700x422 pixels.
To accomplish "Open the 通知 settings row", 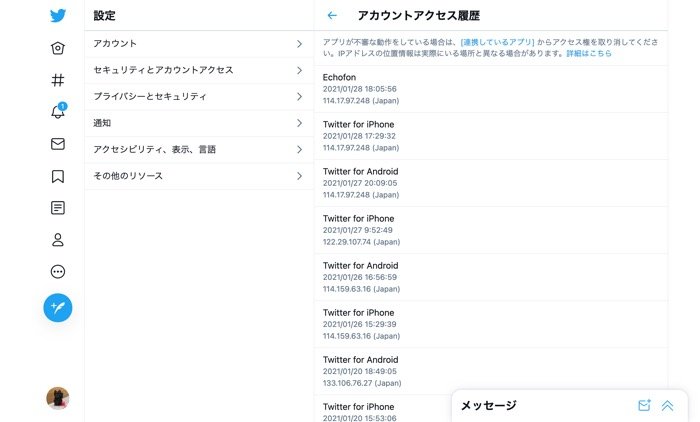I will 199,123.
